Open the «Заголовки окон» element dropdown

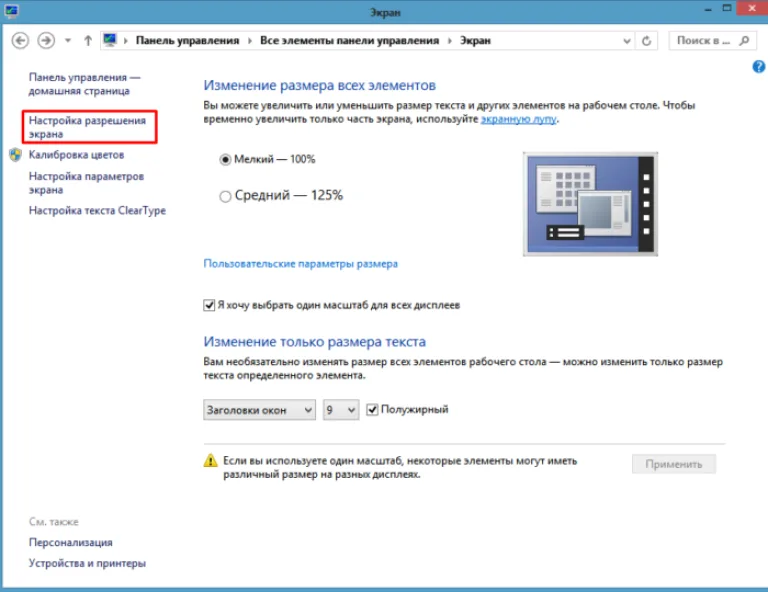(259, 410)
